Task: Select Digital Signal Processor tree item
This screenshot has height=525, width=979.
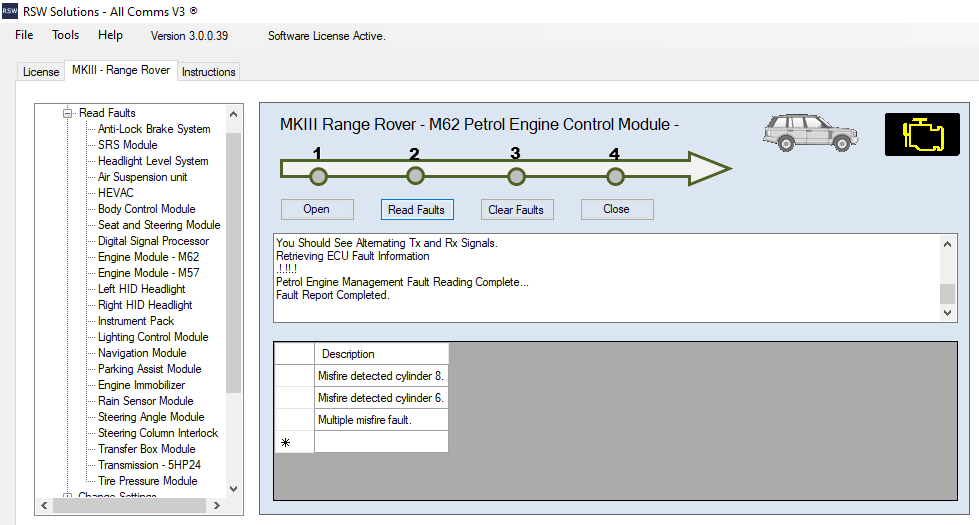Action: tap(154, 241)
